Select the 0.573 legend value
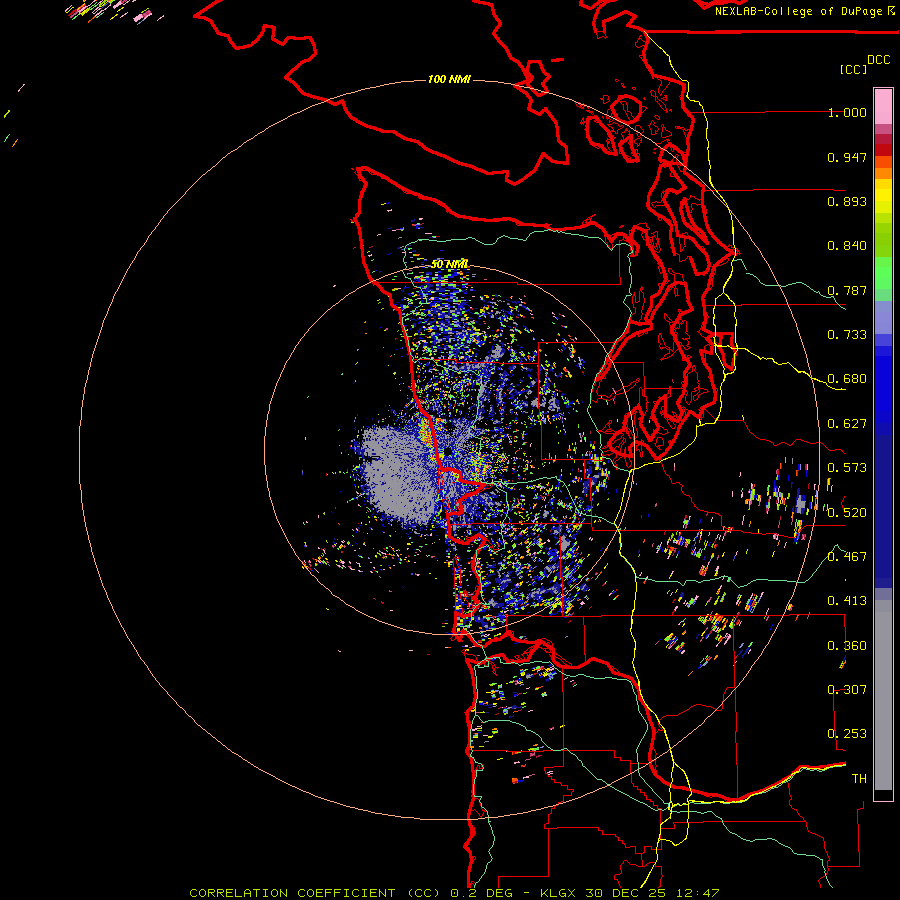This screenshot has height=900, width=900. tap(847, 468)
